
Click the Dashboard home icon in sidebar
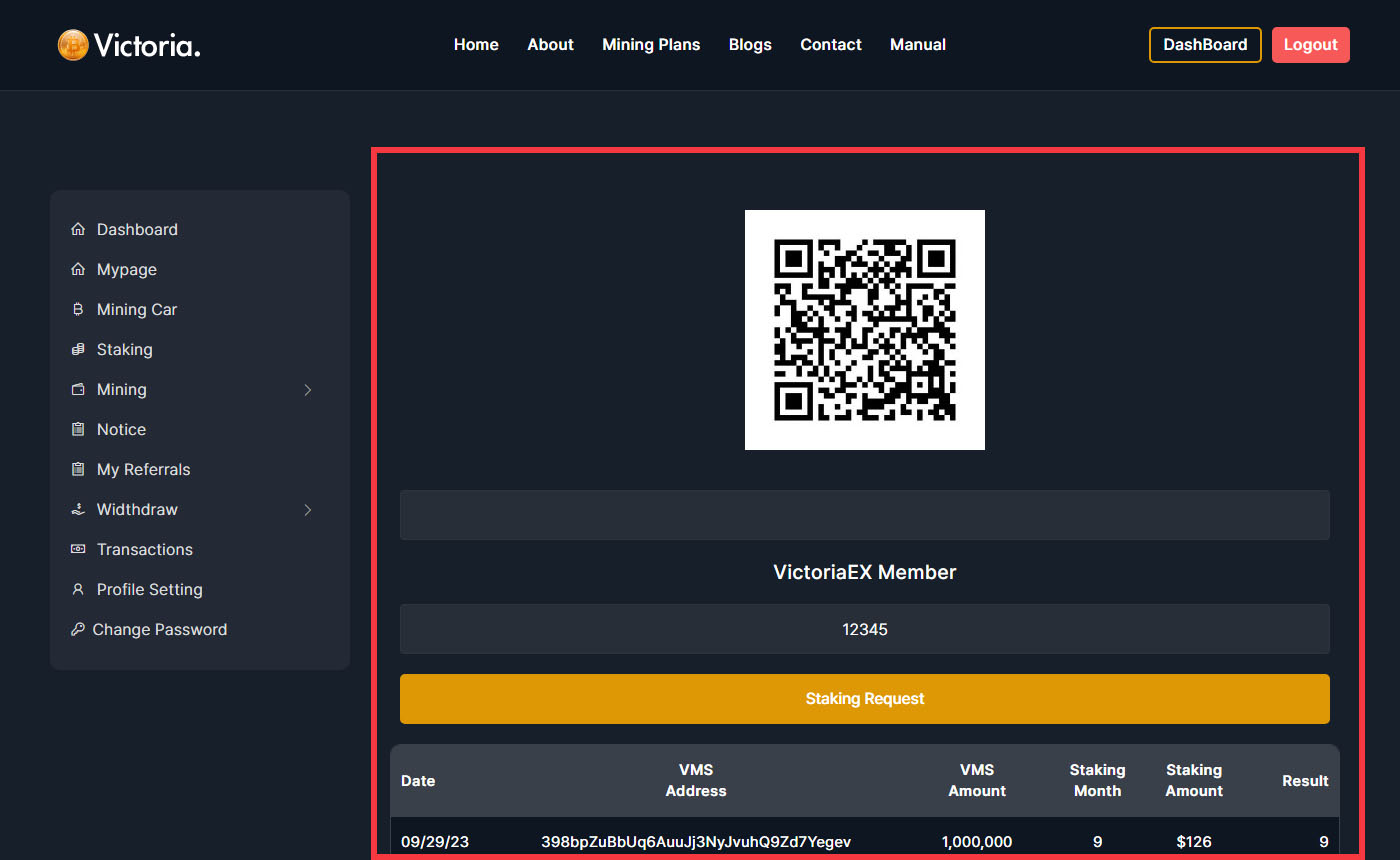pyautogui.click(x=78, y=230)
